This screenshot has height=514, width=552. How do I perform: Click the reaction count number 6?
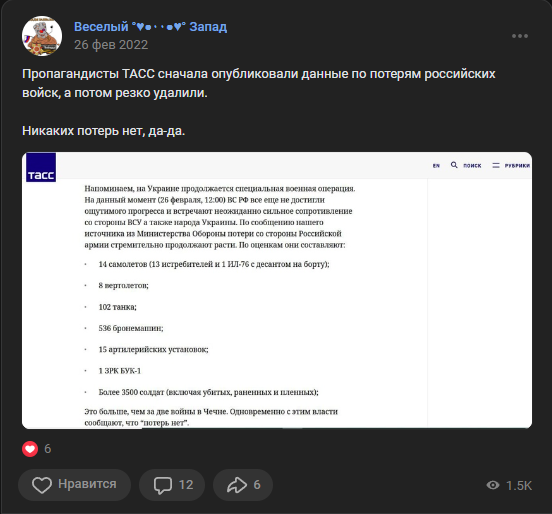pos(48,449)
